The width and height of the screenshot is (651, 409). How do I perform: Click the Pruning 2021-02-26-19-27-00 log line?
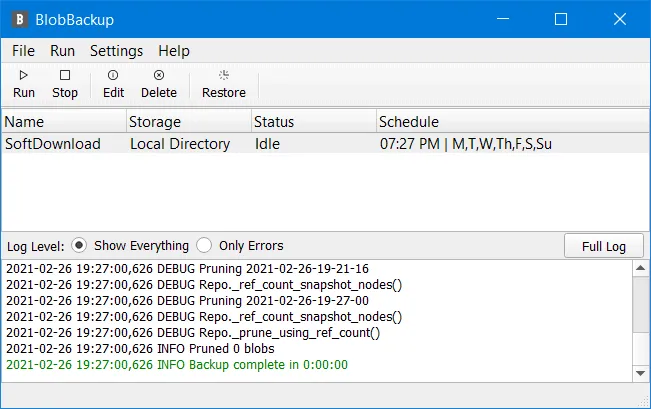pyautogui.click(x=187, y=301)
